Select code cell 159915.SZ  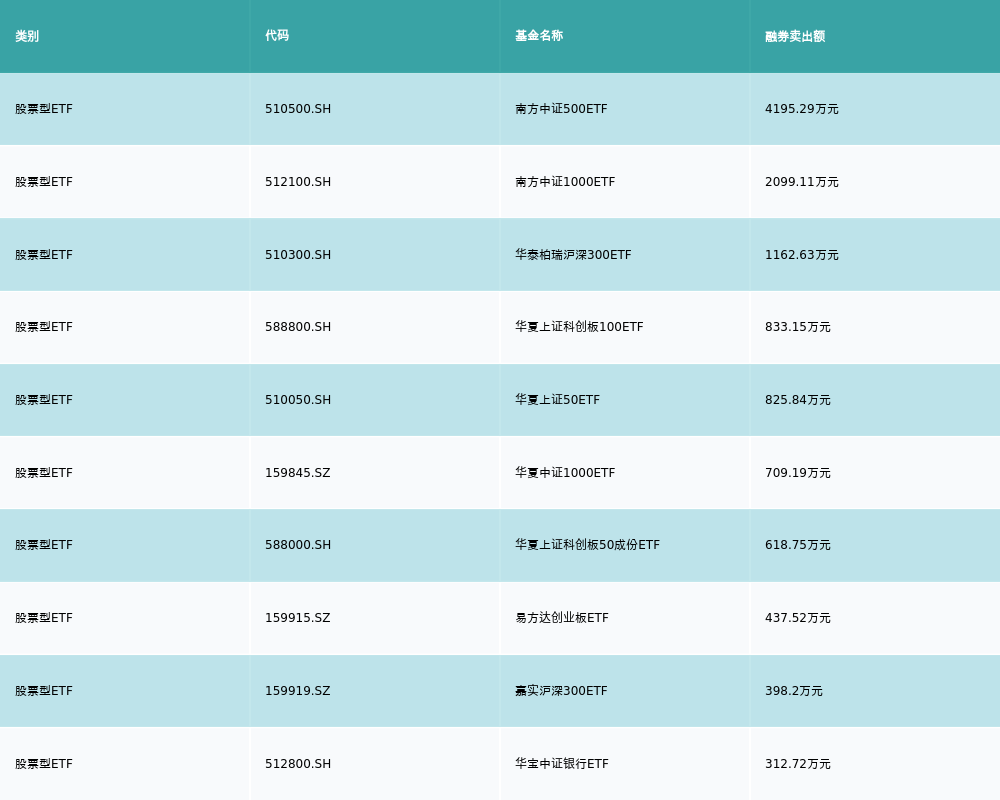[x=298, y=618]
